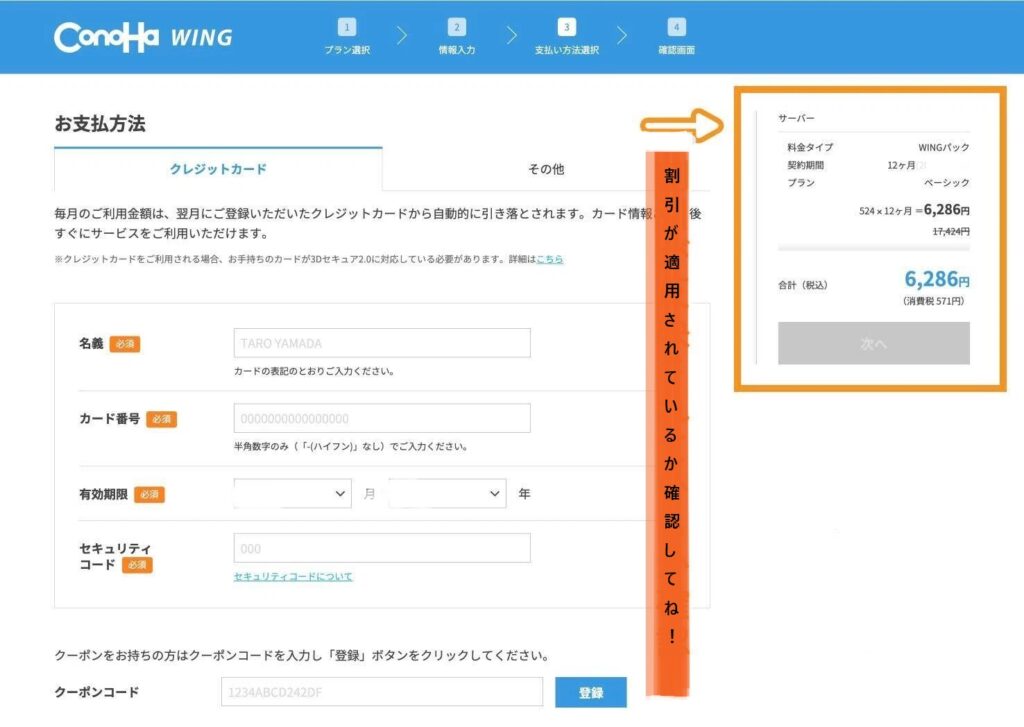This screenshot has height=727, width=1024.
Task: Switch to the クレジットカード tab
Action: click(216, 169)
